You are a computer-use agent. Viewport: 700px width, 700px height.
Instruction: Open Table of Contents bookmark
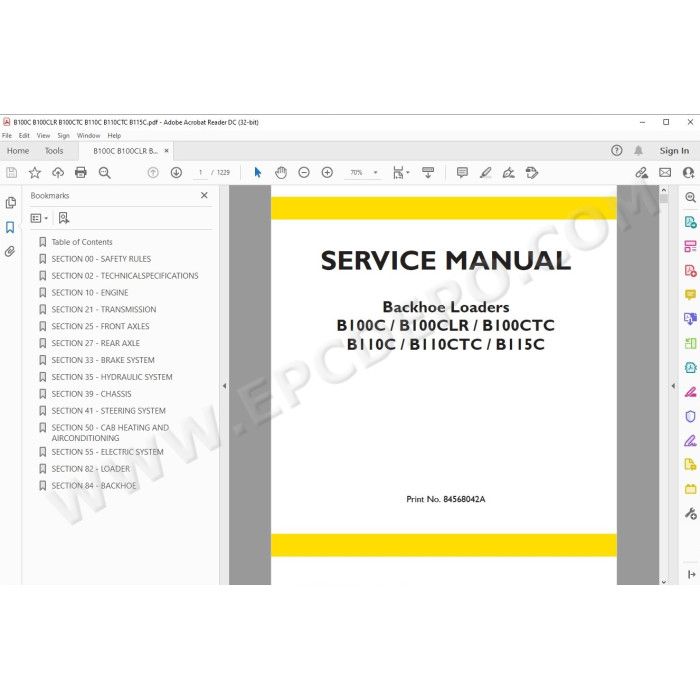click(x=82, y=242)
